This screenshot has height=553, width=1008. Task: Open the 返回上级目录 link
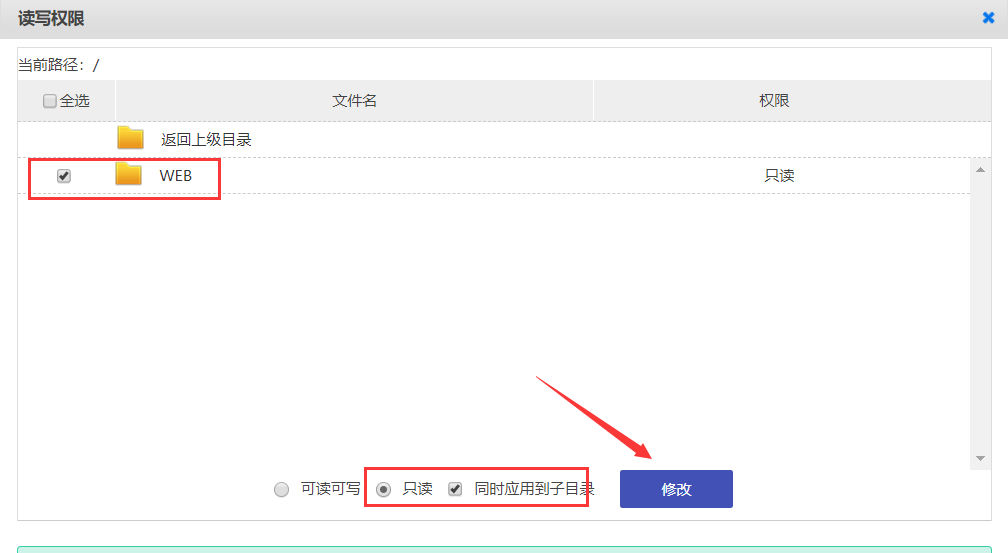[206, 140]
